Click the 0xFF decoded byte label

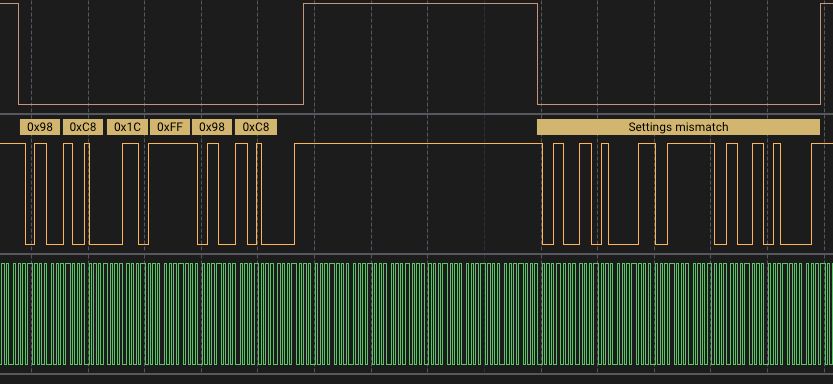coord(169,127)
